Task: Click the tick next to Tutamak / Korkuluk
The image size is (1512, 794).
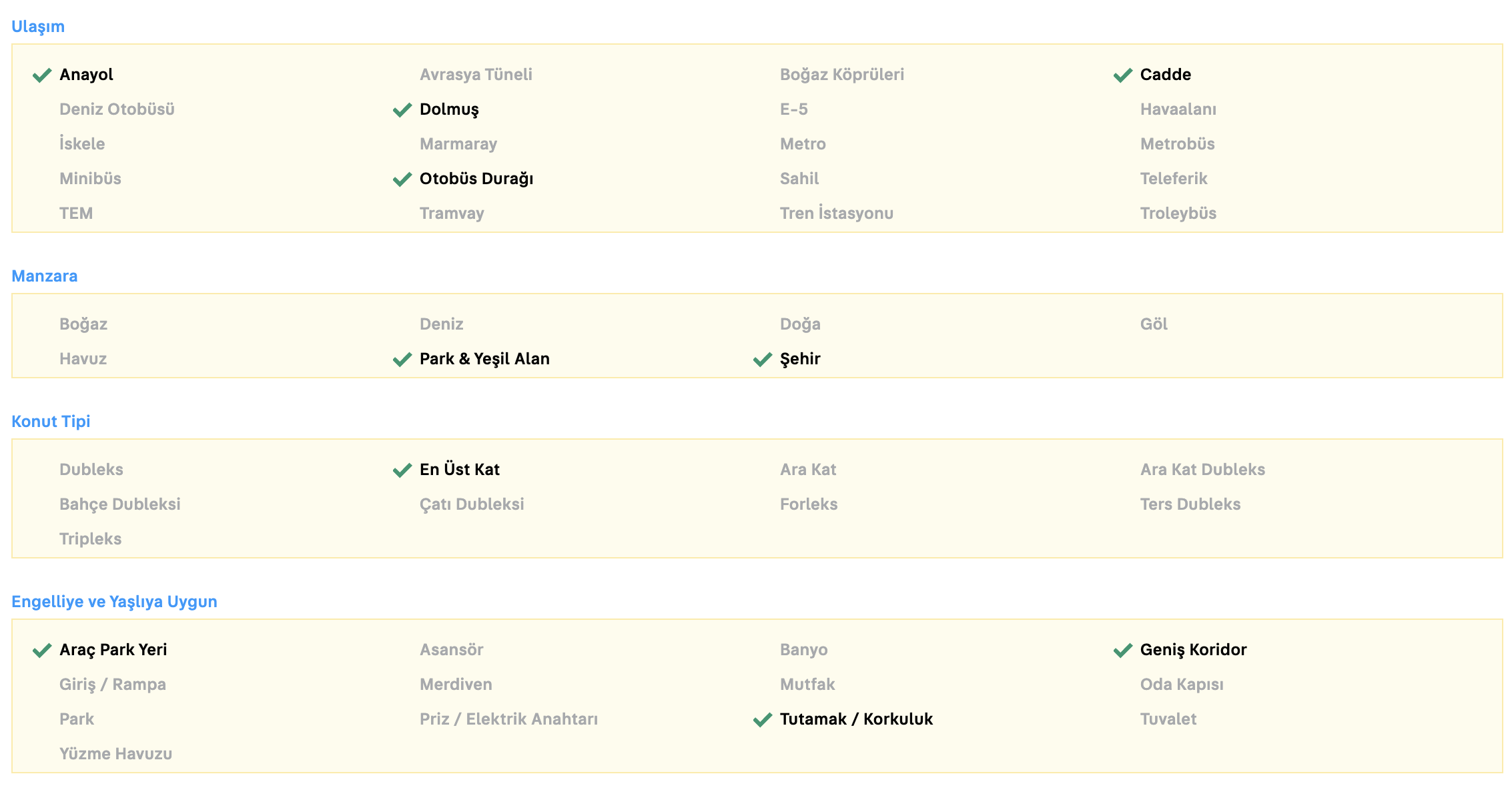Action: click(763, 719)
